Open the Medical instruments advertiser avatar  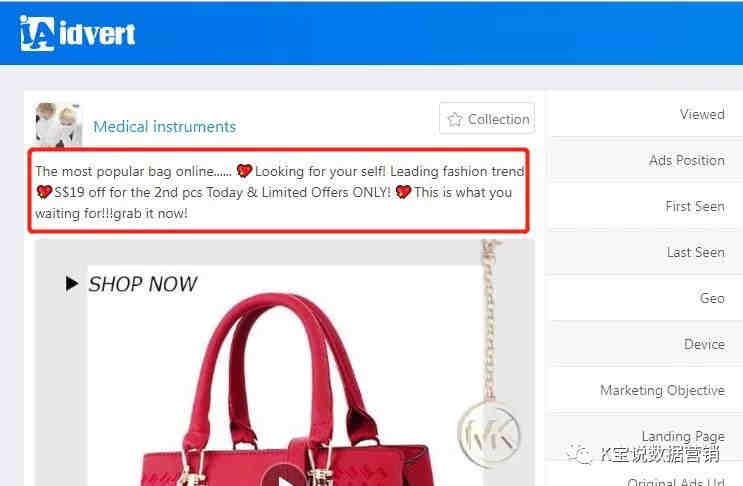pos(59,124)
